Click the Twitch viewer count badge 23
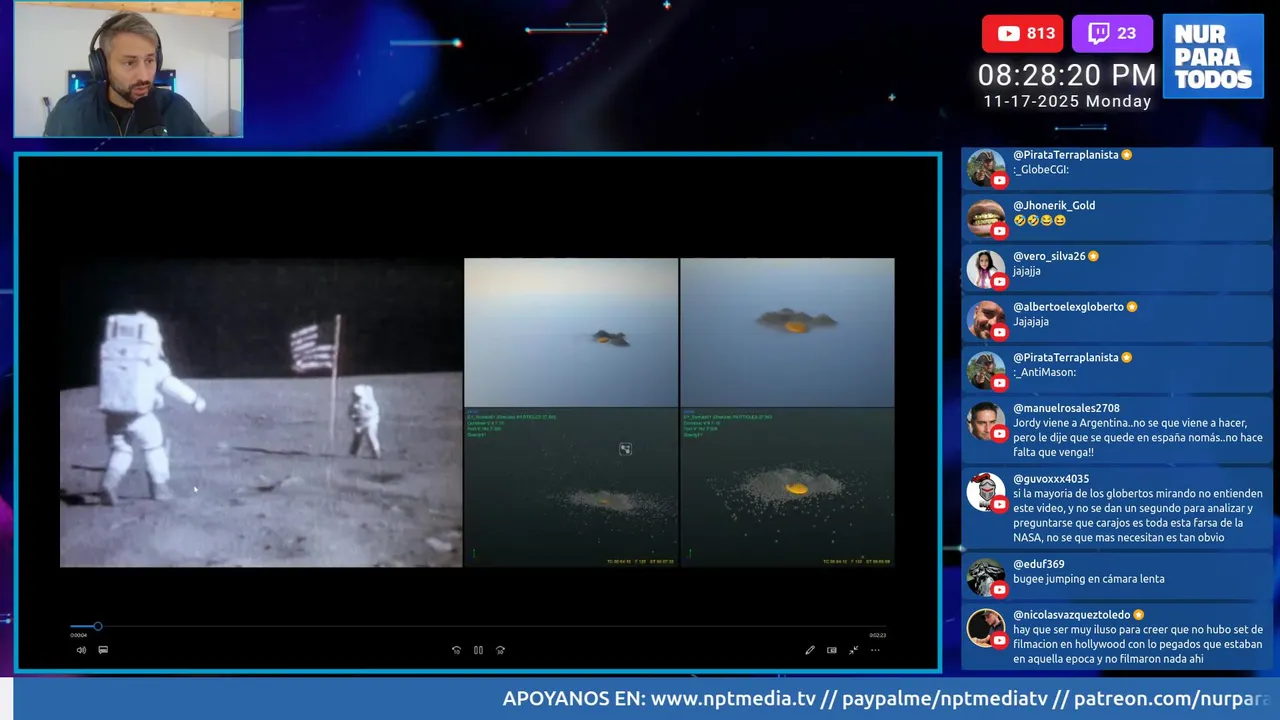The width and height of the screenshot is (1280, 720). 1112,33
